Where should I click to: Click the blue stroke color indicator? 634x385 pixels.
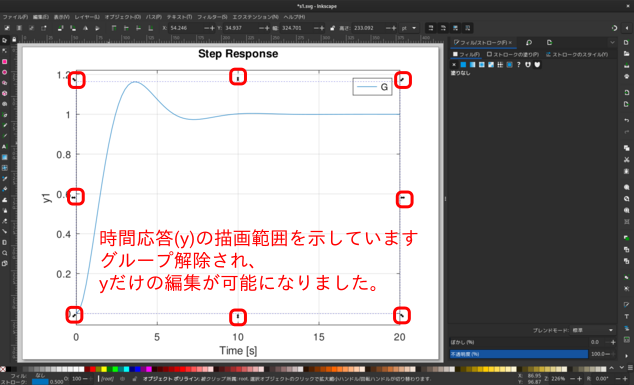click(40, 382)
